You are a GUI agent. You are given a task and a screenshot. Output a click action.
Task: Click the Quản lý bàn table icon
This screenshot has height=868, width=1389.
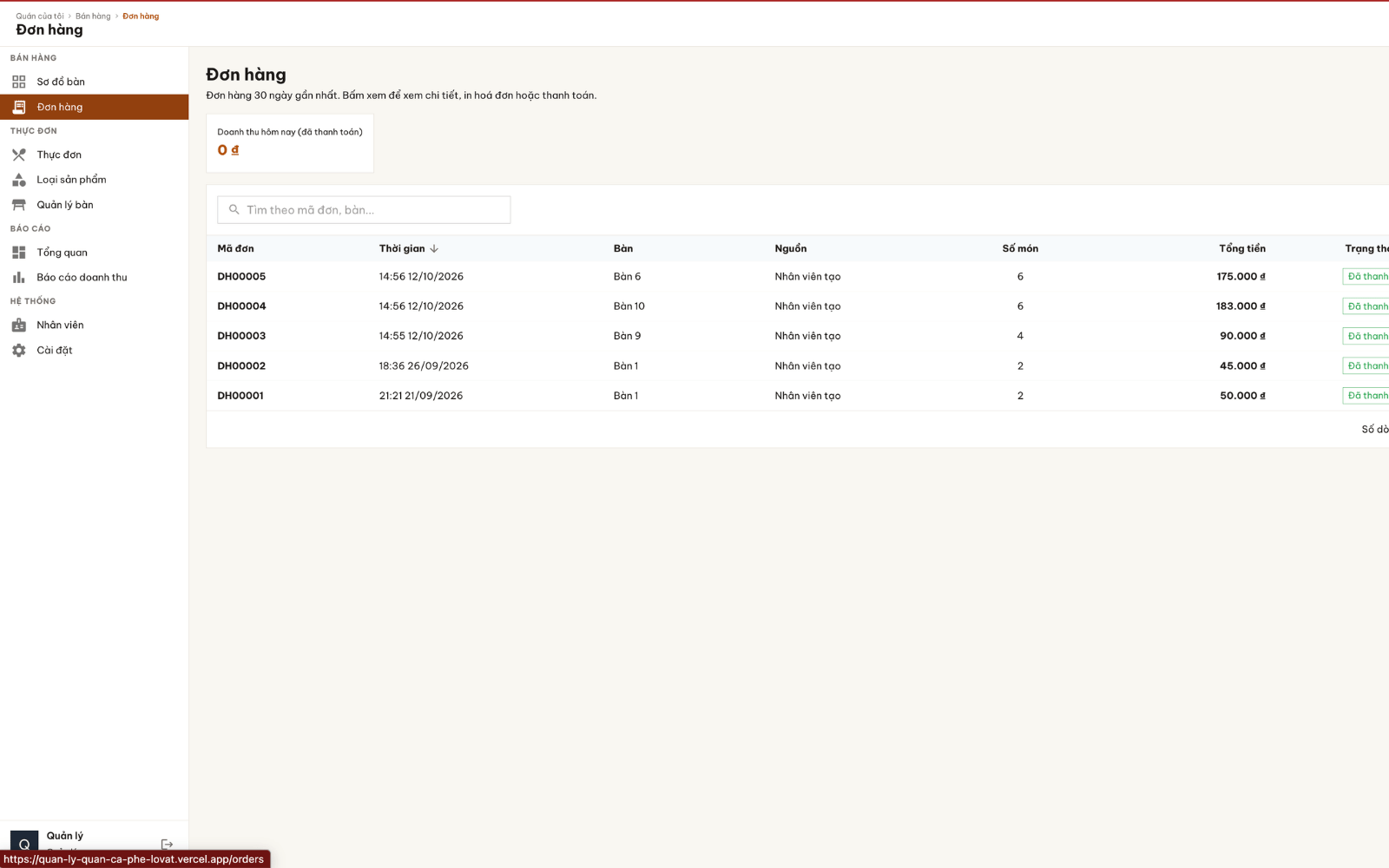click(x=19, y=205)
